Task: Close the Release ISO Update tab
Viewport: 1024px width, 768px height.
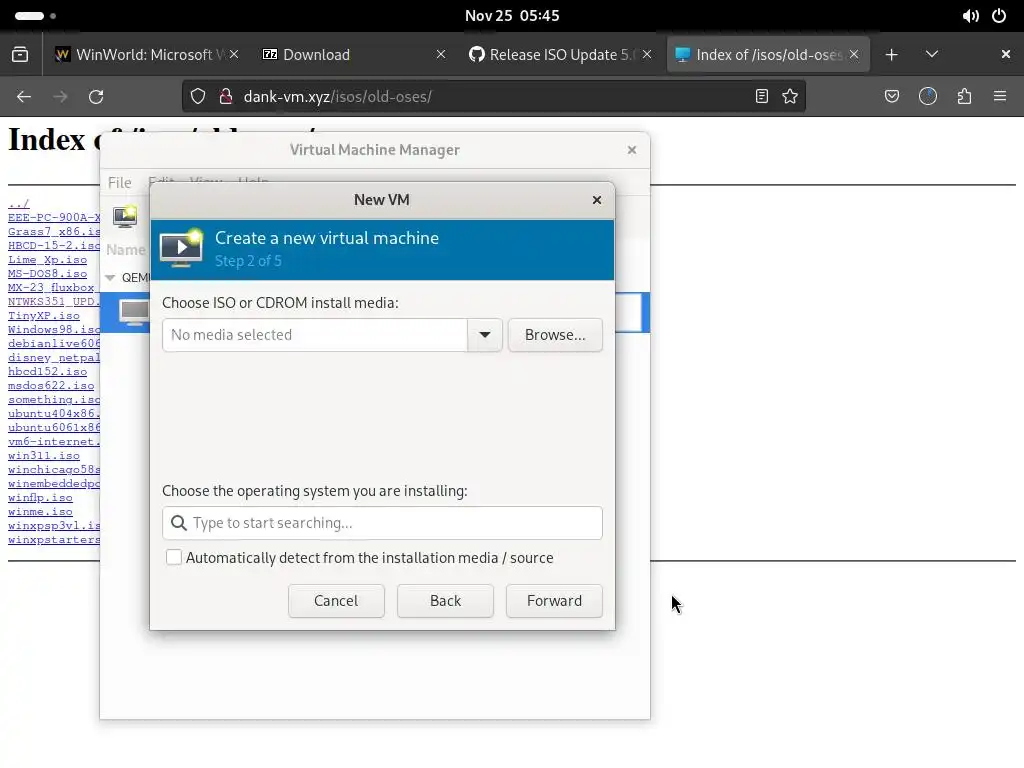Action: [647, 55]
